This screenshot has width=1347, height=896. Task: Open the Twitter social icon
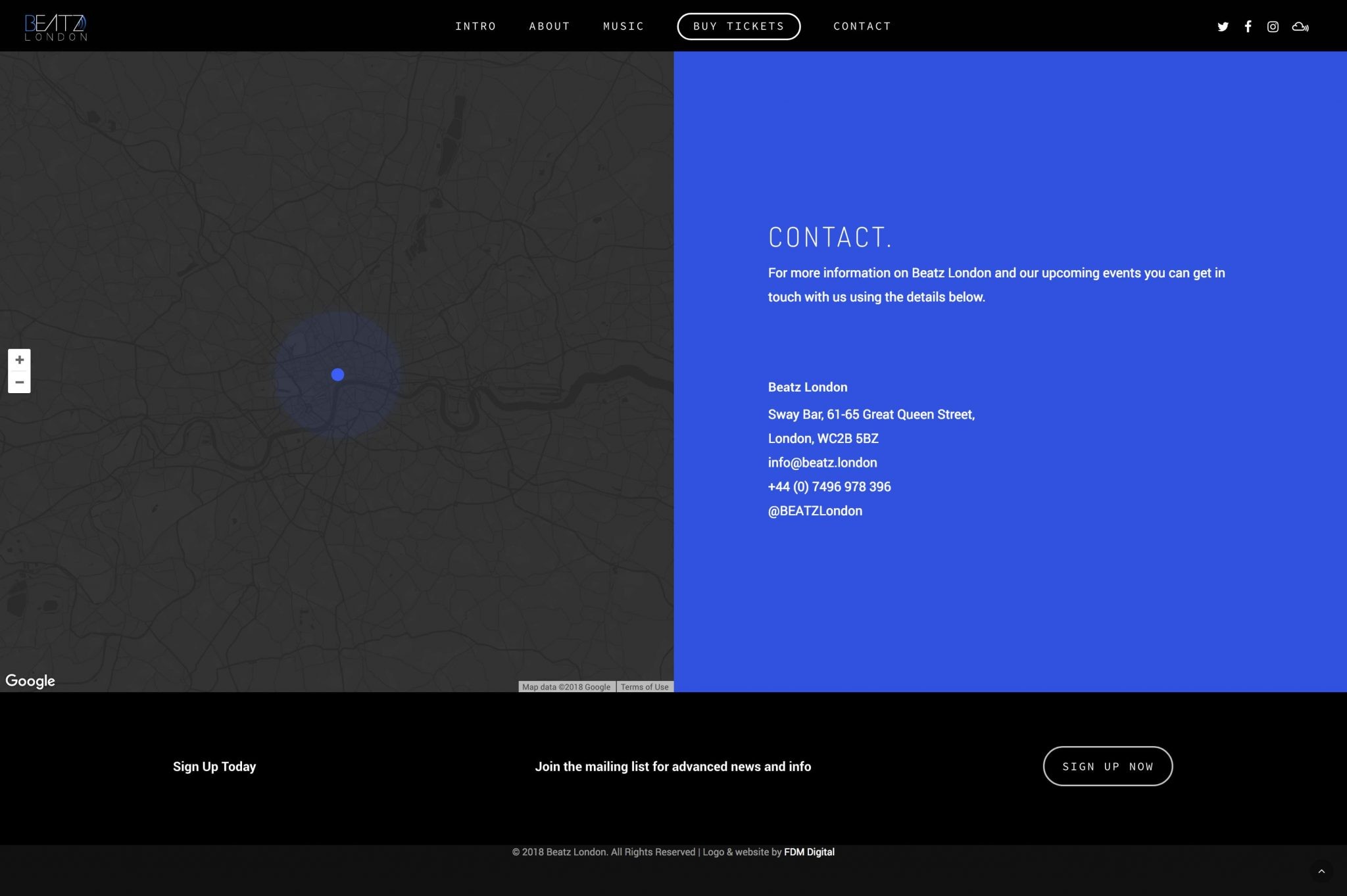click(1223, 27)
